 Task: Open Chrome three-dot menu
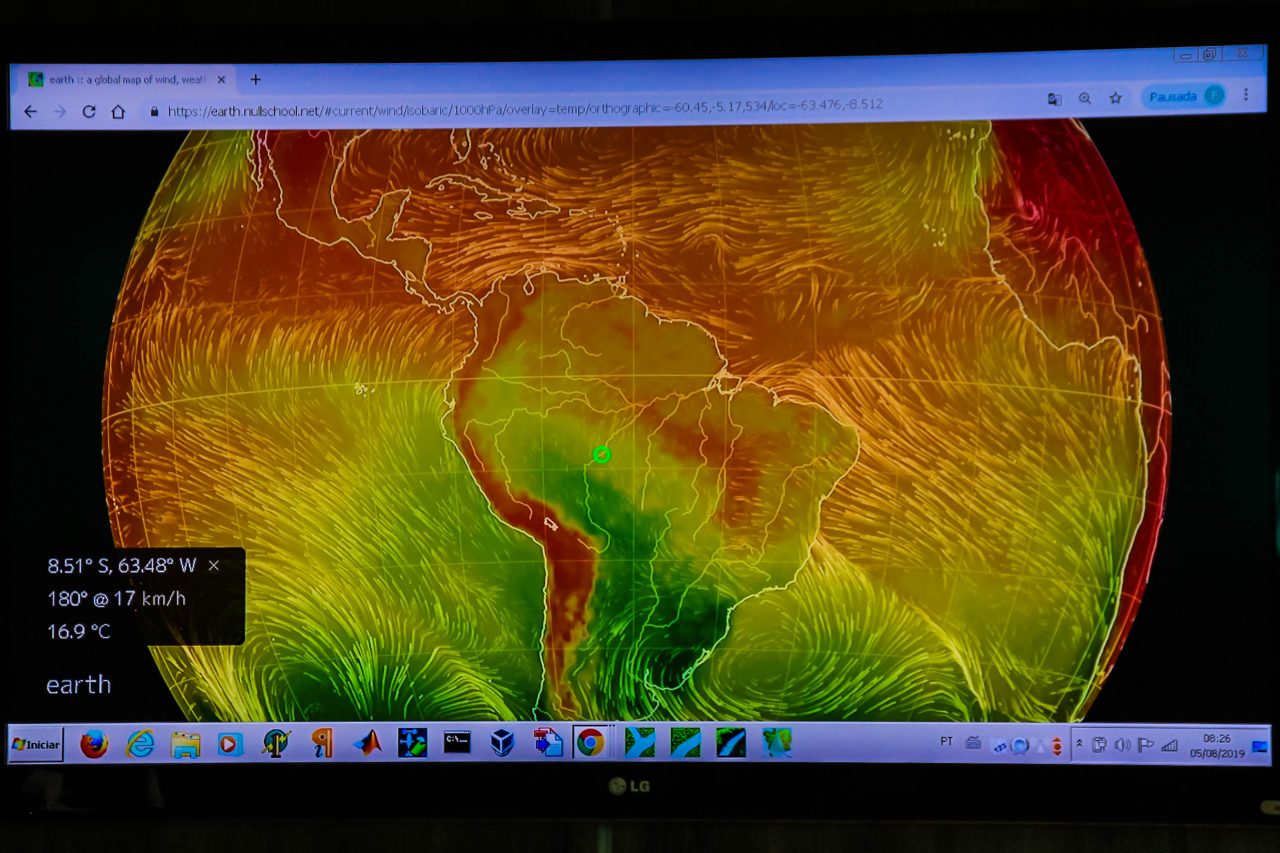tap(1246, 95)
